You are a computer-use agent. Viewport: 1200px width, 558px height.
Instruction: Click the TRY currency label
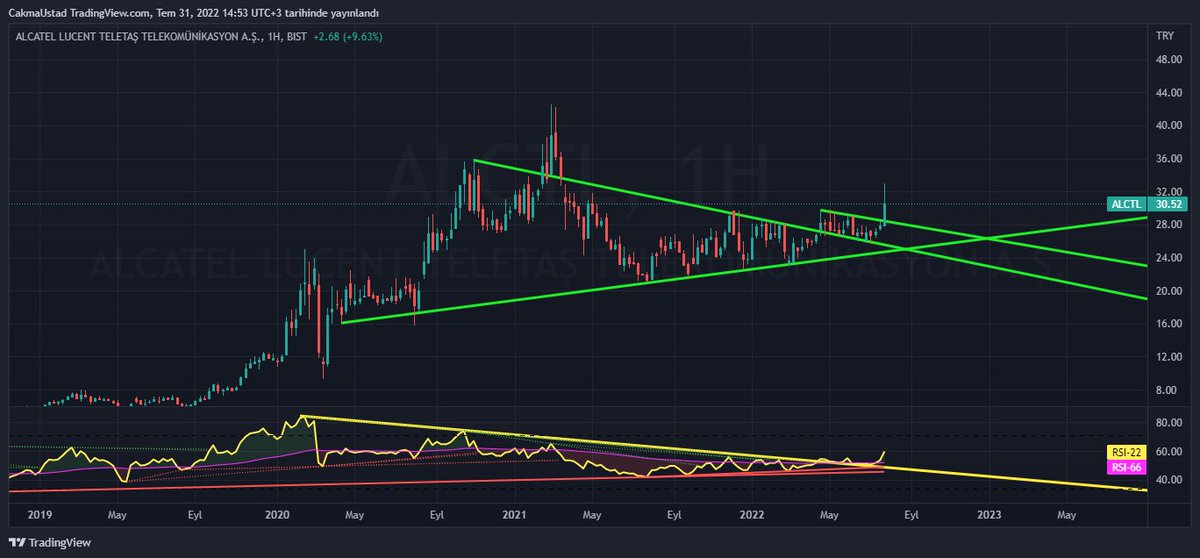pos(1164,35)
